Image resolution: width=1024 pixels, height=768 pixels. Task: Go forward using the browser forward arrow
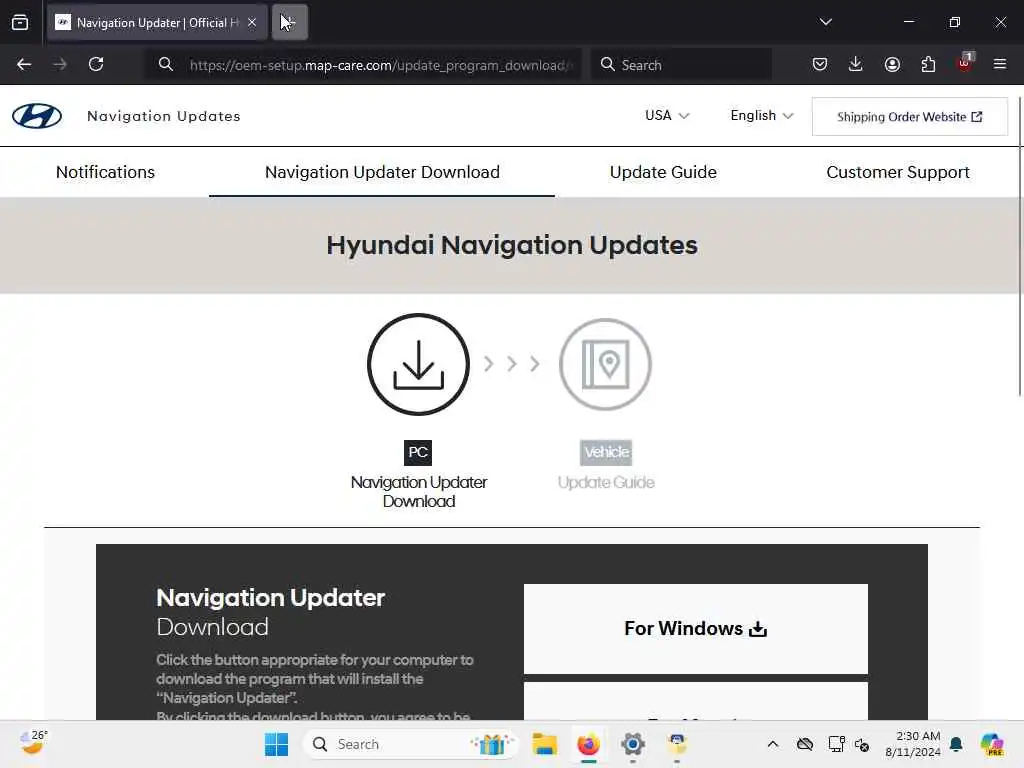tap(59, 64)
